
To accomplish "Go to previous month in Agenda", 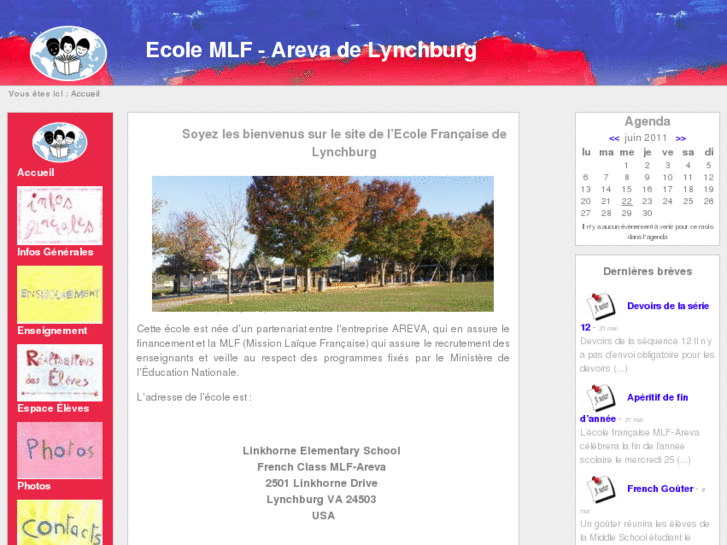I will [614, 138].
